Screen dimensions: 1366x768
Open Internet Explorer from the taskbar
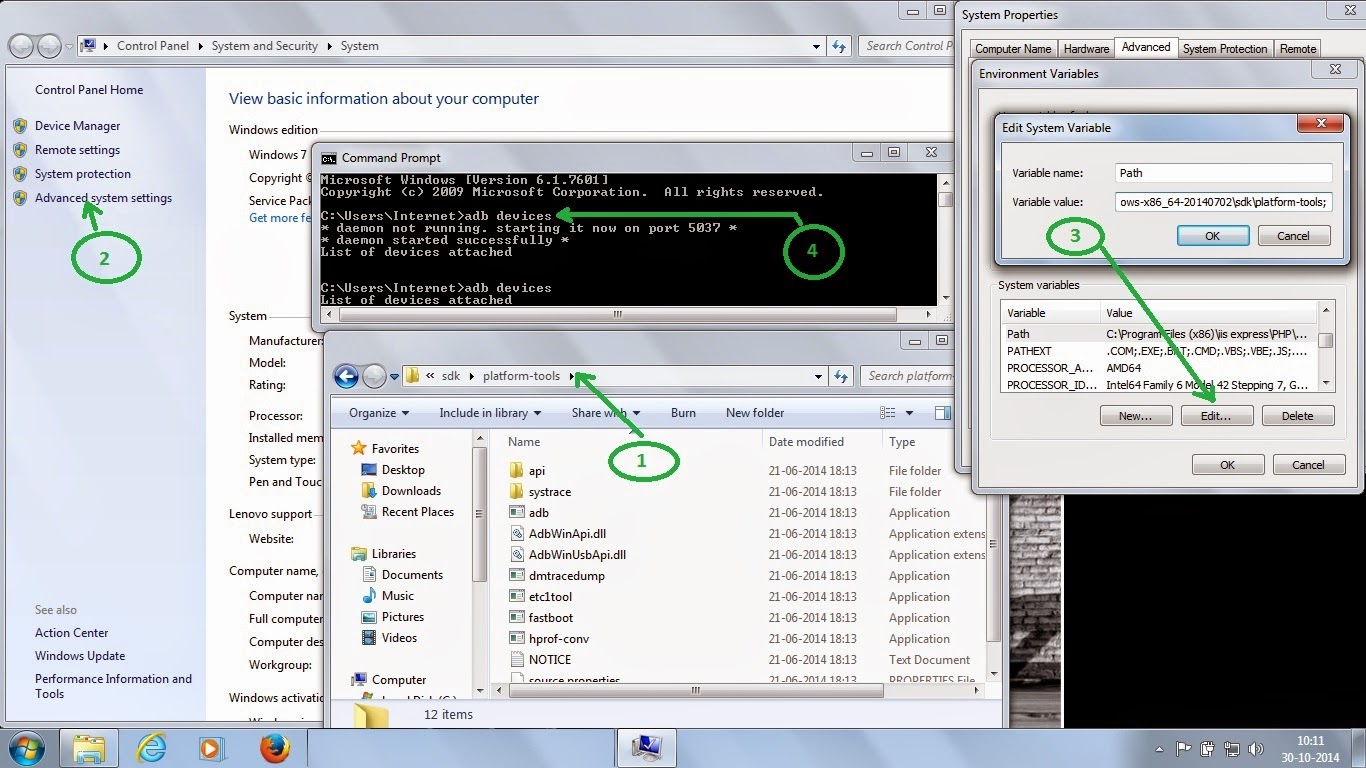pyautogui.click(x=150, y=747)
